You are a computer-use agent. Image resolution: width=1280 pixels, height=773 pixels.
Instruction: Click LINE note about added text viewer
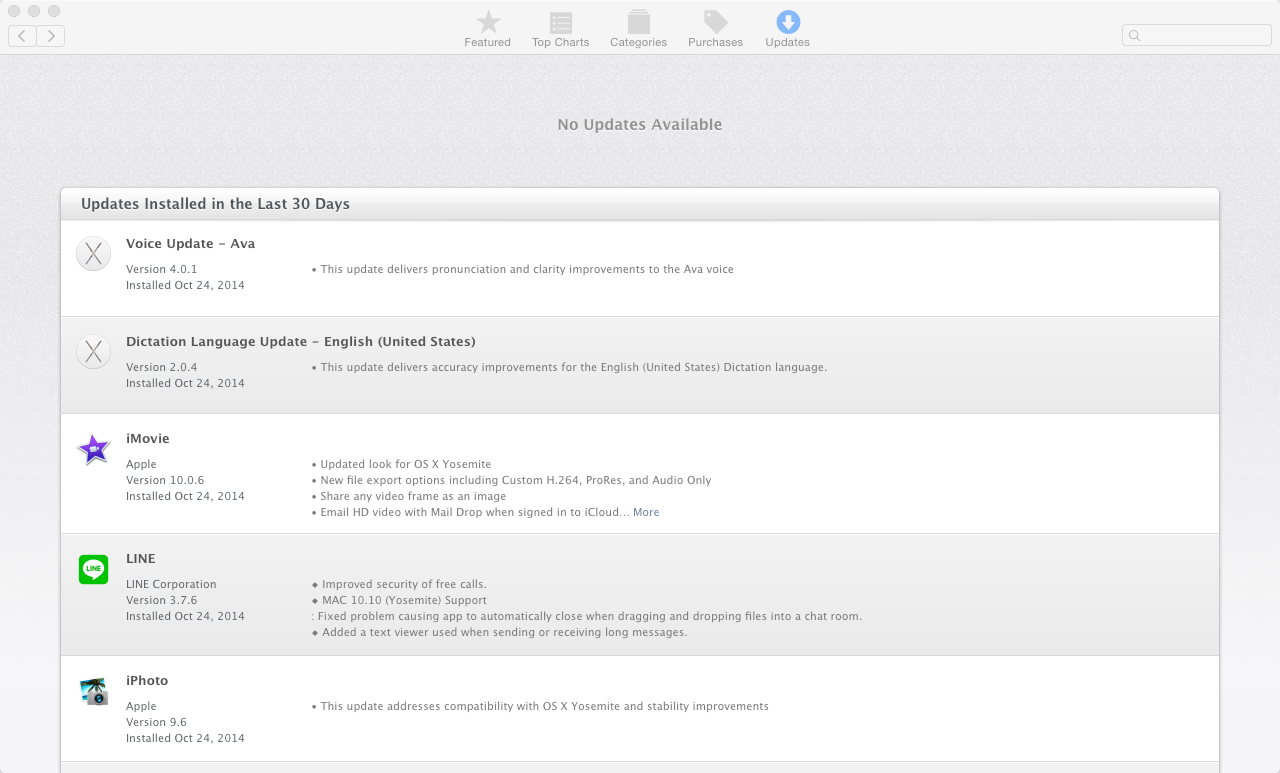tap(500, 632)
